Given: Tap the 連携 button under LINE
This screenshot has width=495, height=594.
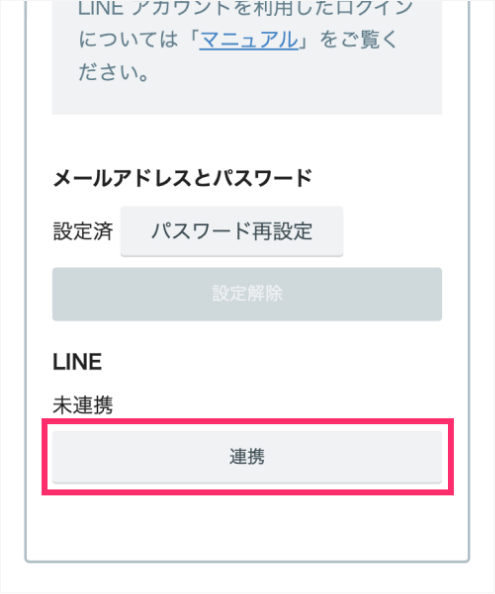Looking at the screenshot, I should click(x=247, y=456).
